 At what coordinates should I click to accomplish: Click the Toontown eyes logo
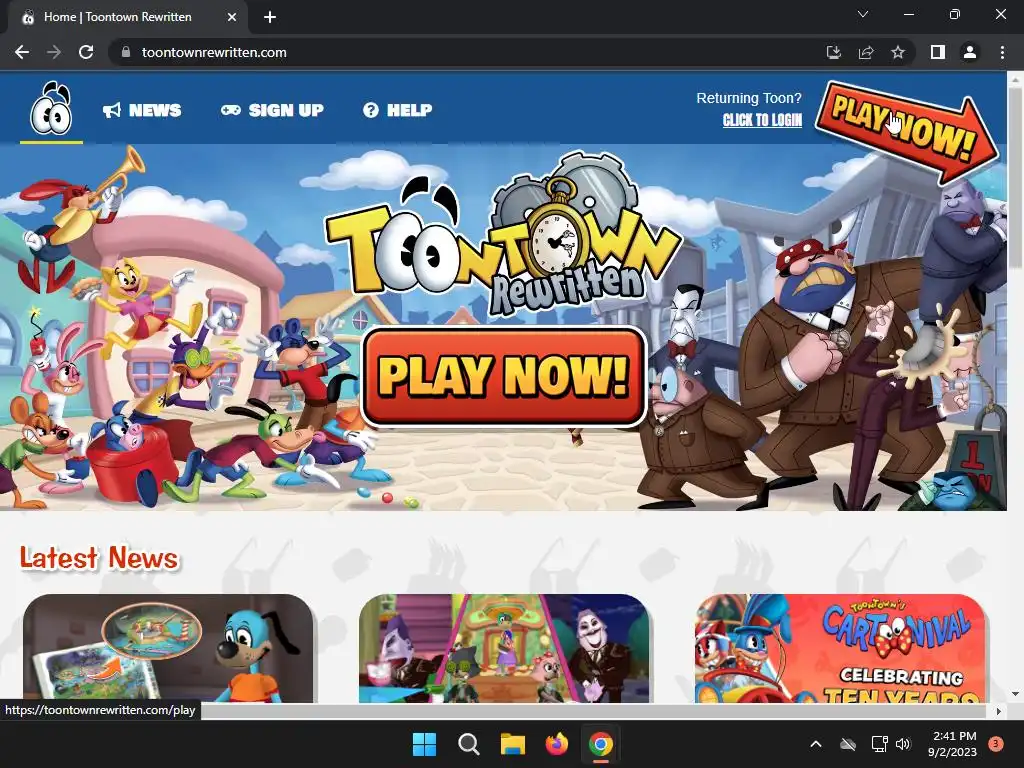point(51,108)
